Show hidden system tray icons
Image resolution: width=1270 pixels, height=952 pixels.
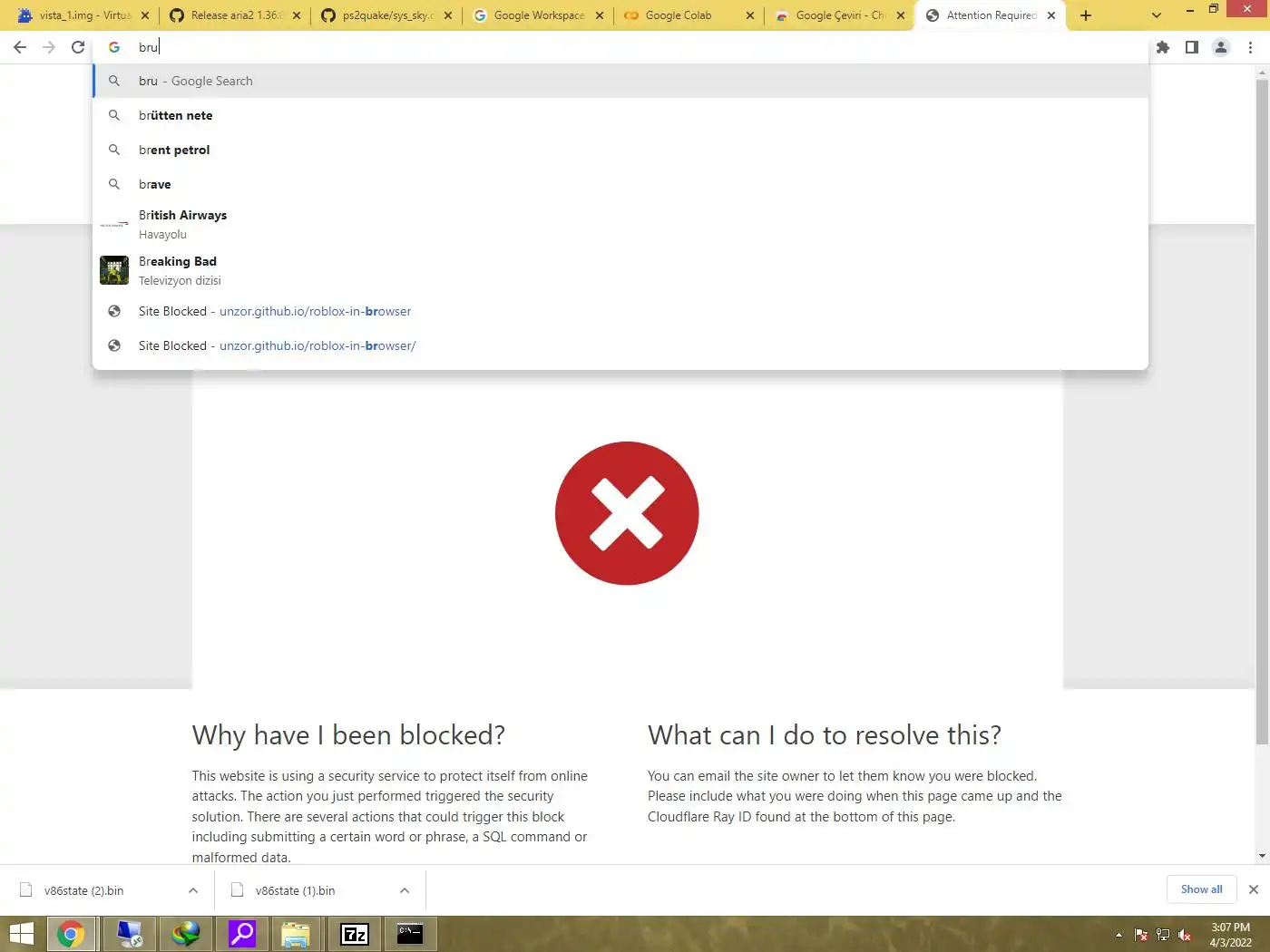(1119, 935)
